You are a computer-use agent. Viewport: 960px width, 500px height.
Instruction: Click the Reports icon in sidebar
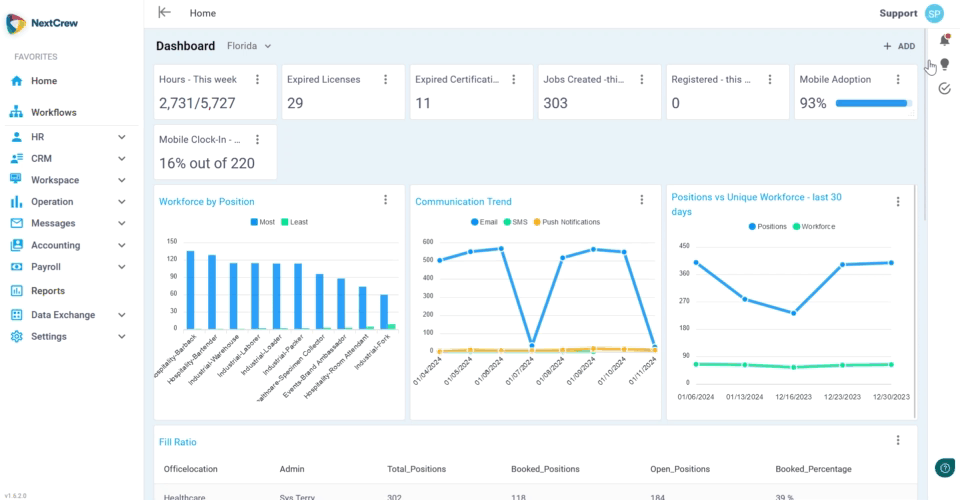click(17, 291)
